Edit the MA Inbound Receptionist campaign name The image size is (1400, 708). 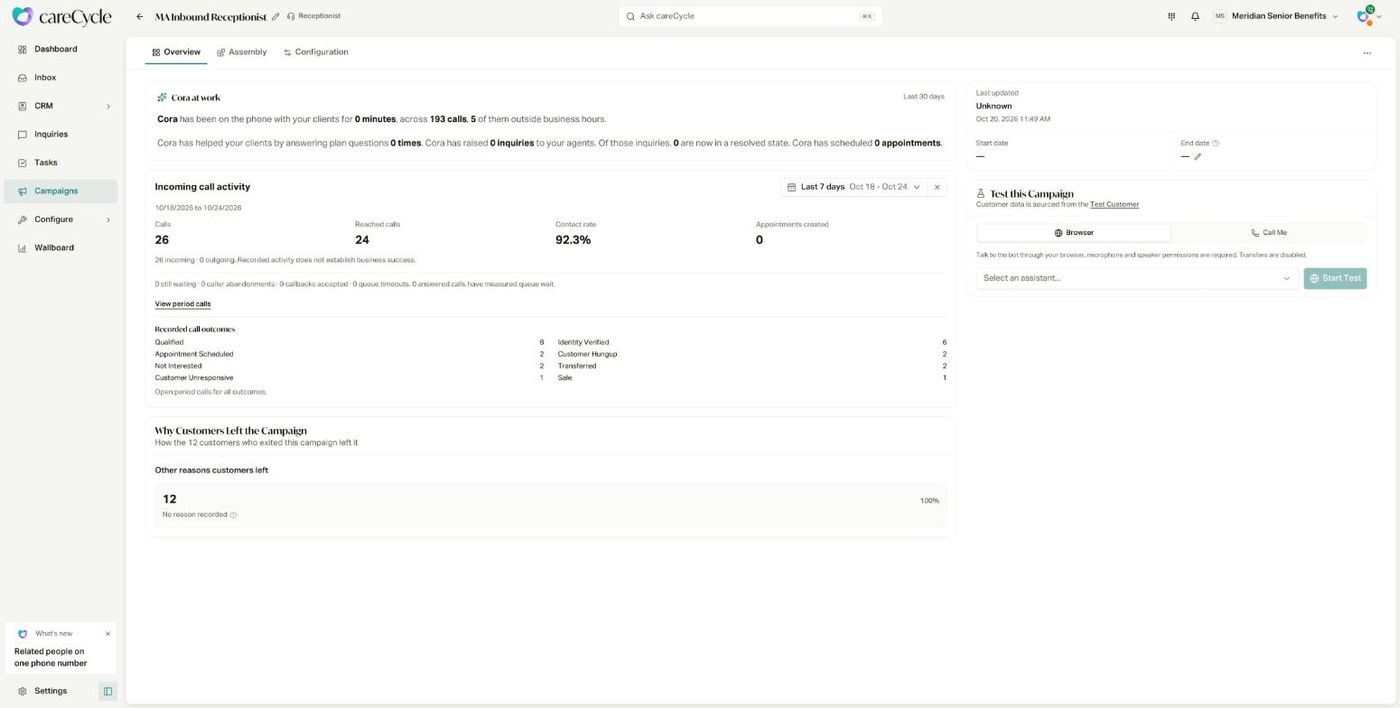click(x=276, y=16)
